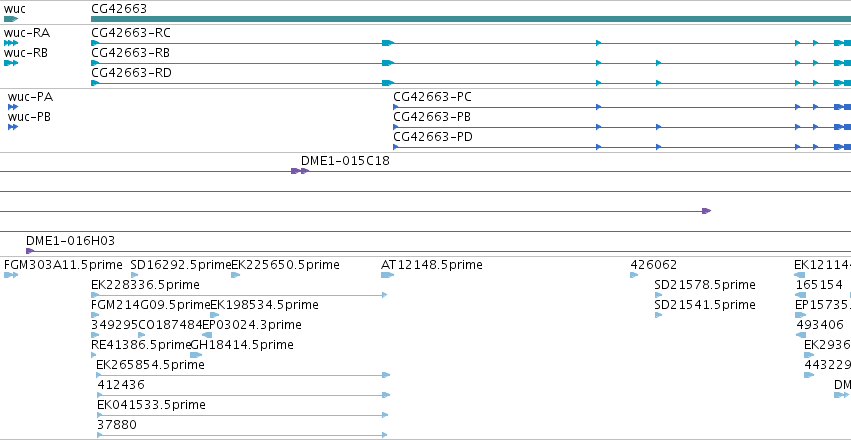This screenshot has height=440, width=851.
Task: Click the SD21578.5prime EST label
Action: click(x=705, y=285)
